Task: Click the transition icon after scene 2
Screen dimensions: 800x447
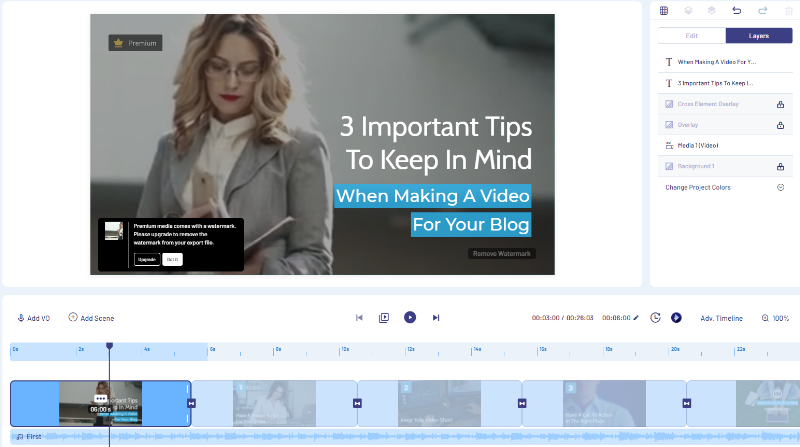Action: [x=522, y=403]
